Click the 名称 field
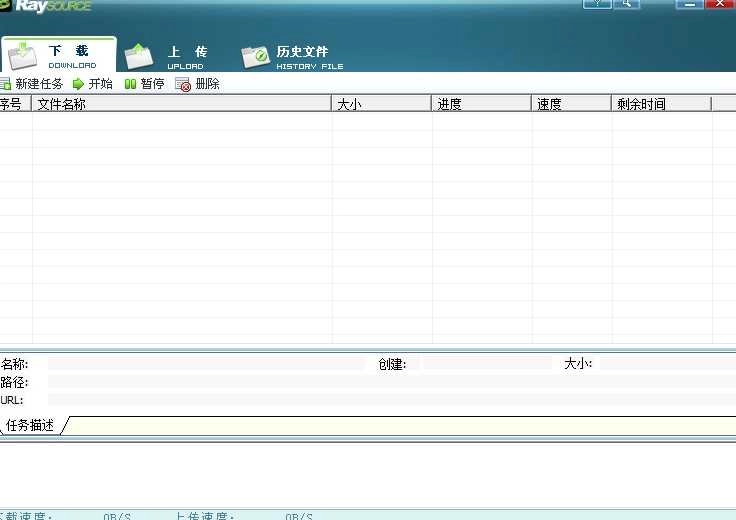Screen dimensions: 736x520 (206, 364)
